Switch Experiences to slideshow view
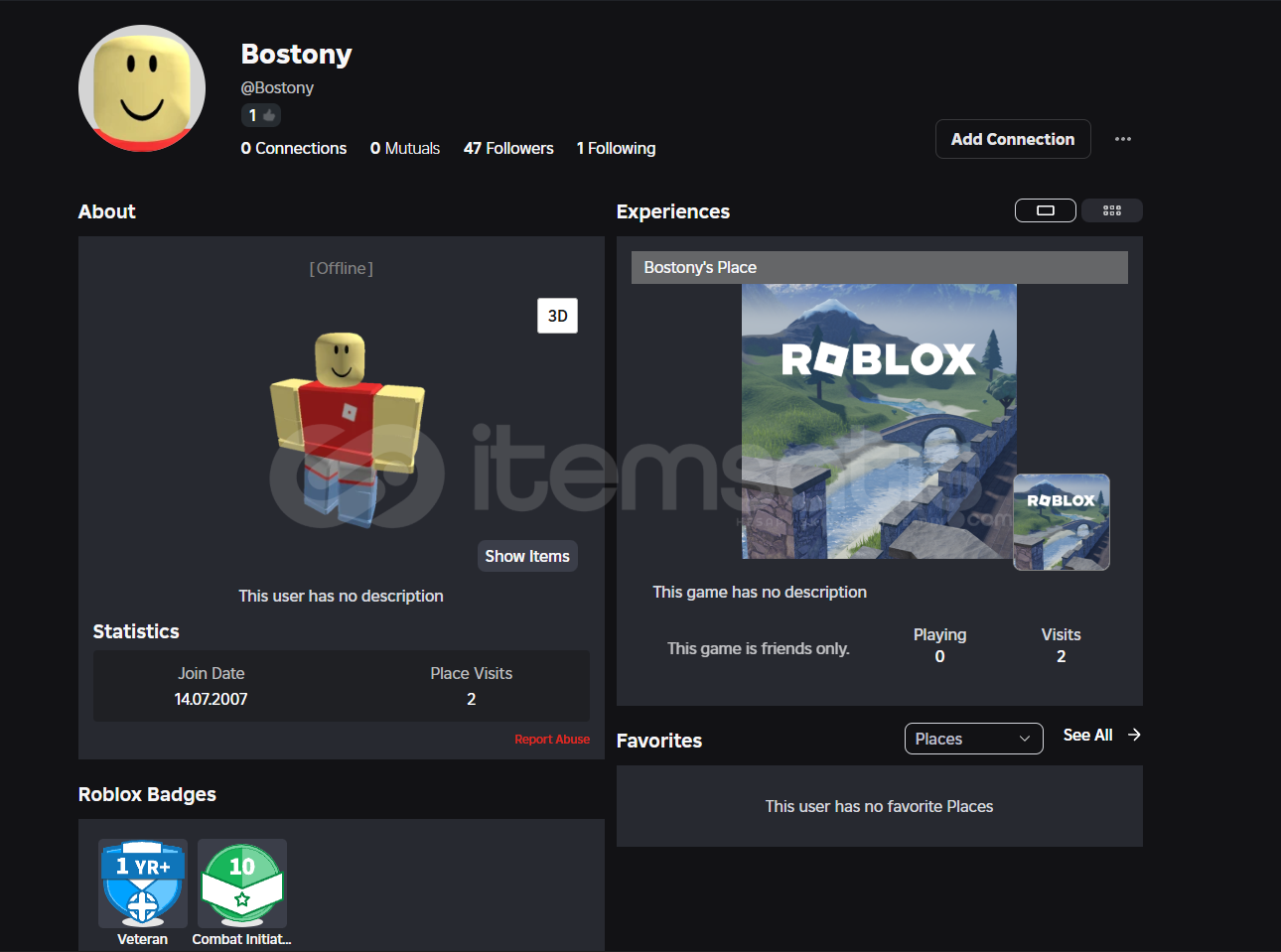 [x=1045, y=210]
